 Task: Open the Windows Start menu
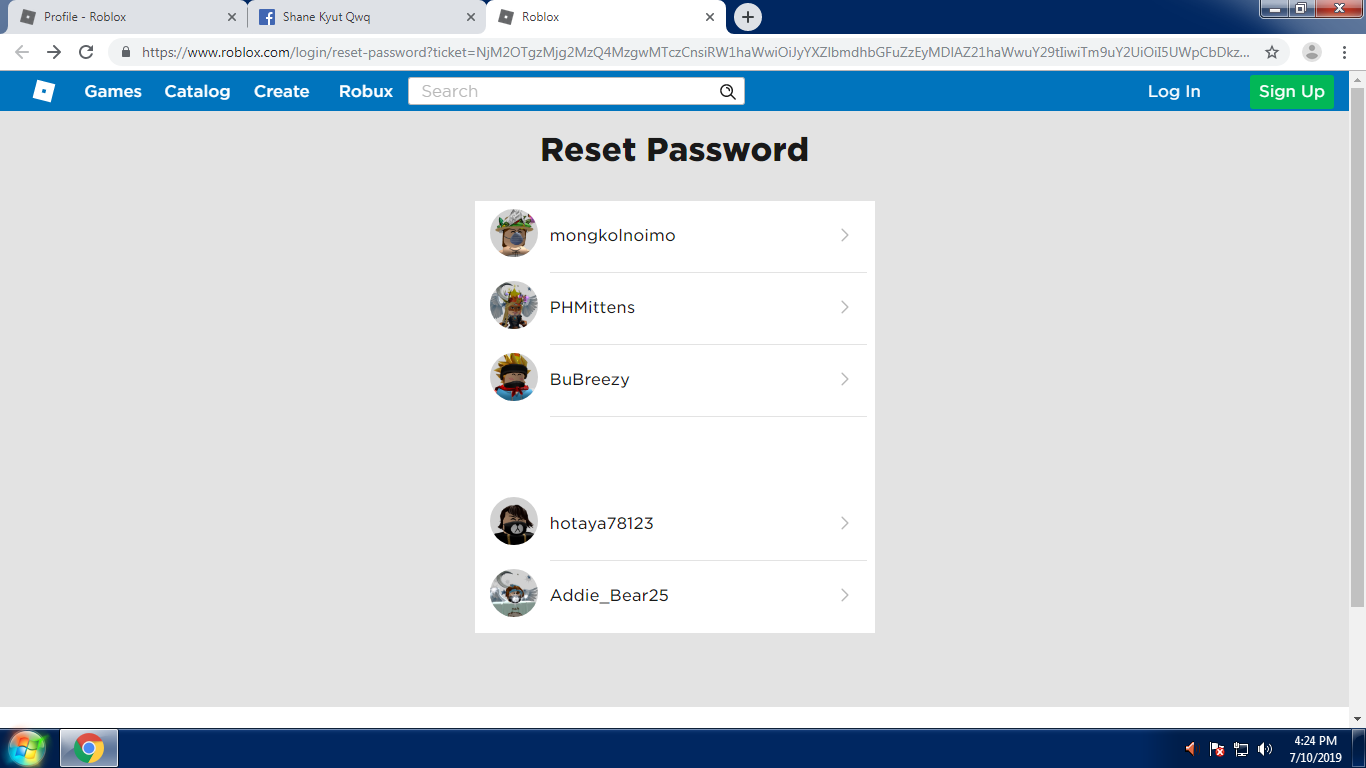coord(26,748)
